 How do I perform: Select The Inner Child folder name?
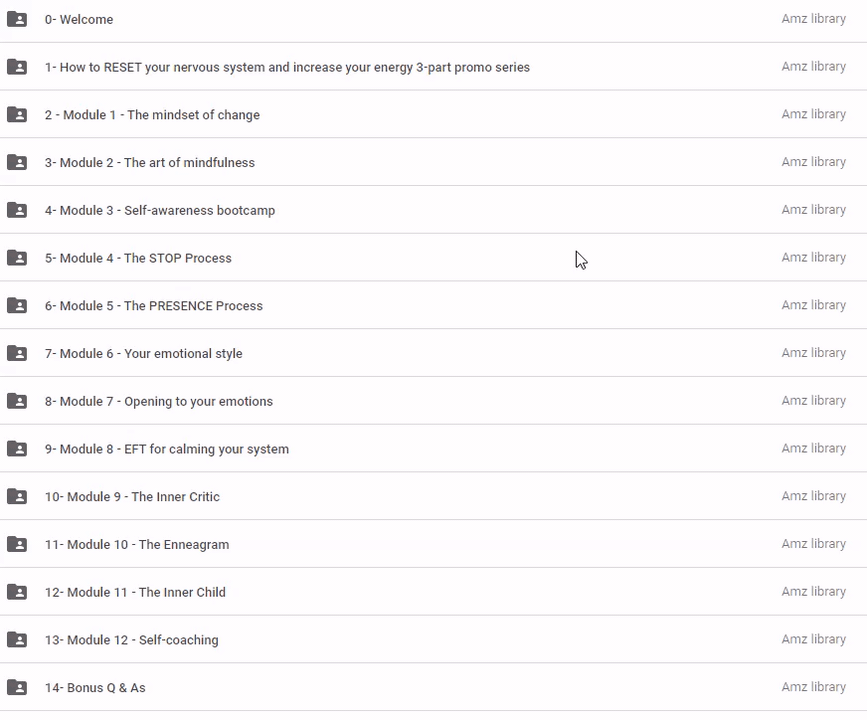[x=135, y=592]
